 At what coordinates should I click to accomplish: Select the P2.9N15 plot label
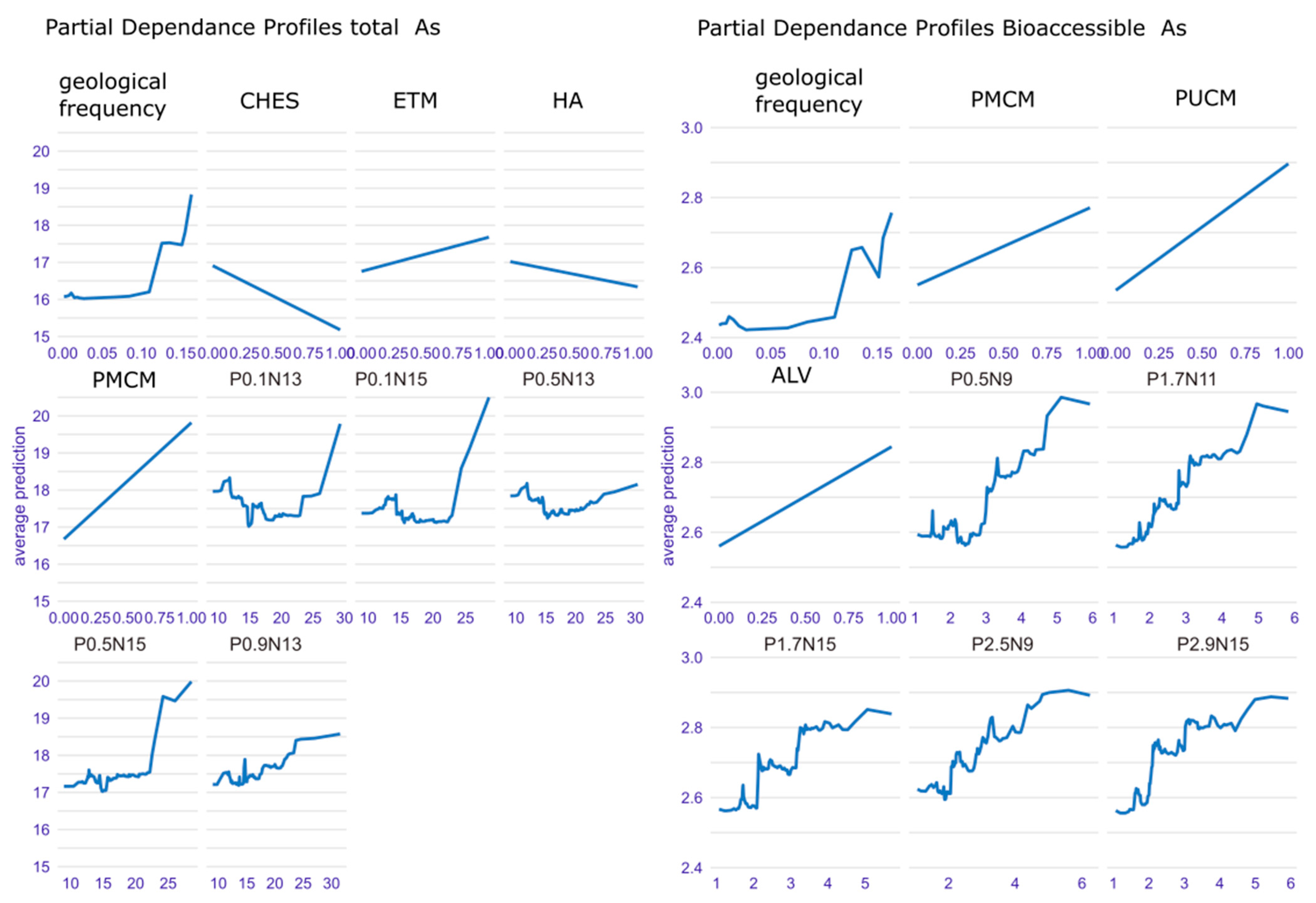(1213, 644)
